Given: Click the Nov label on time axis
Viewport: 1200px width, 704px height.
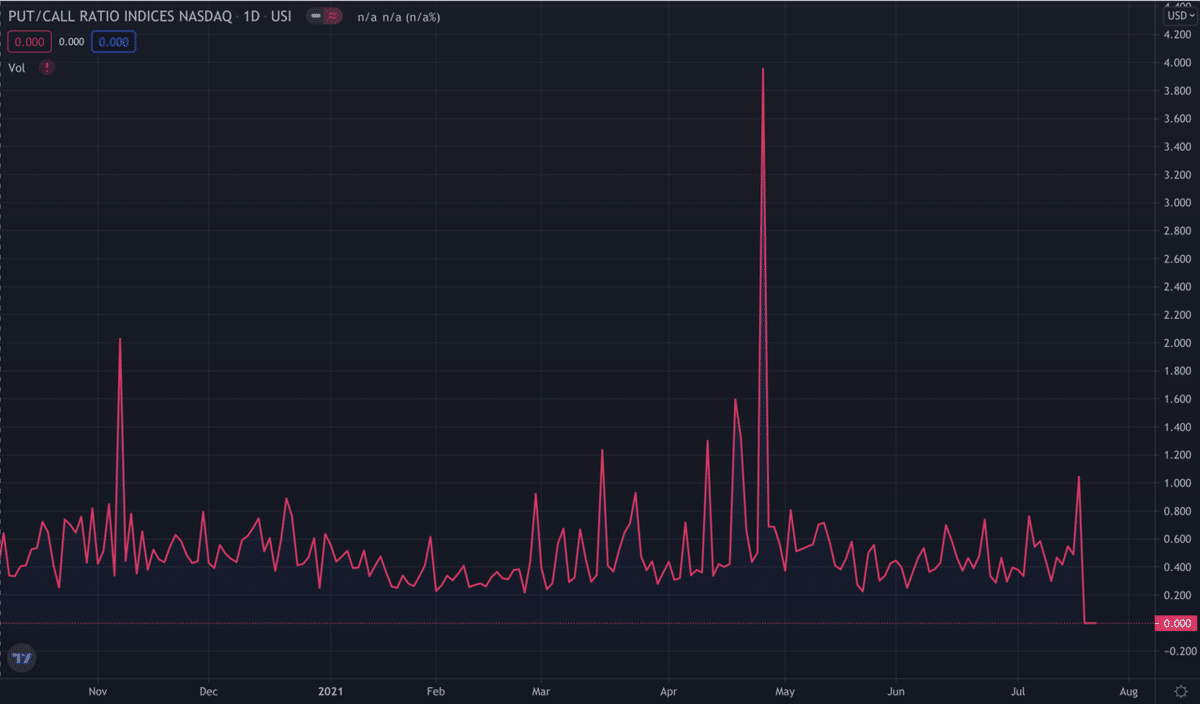Looking at the screenshot, I should [x=97, y=691].
